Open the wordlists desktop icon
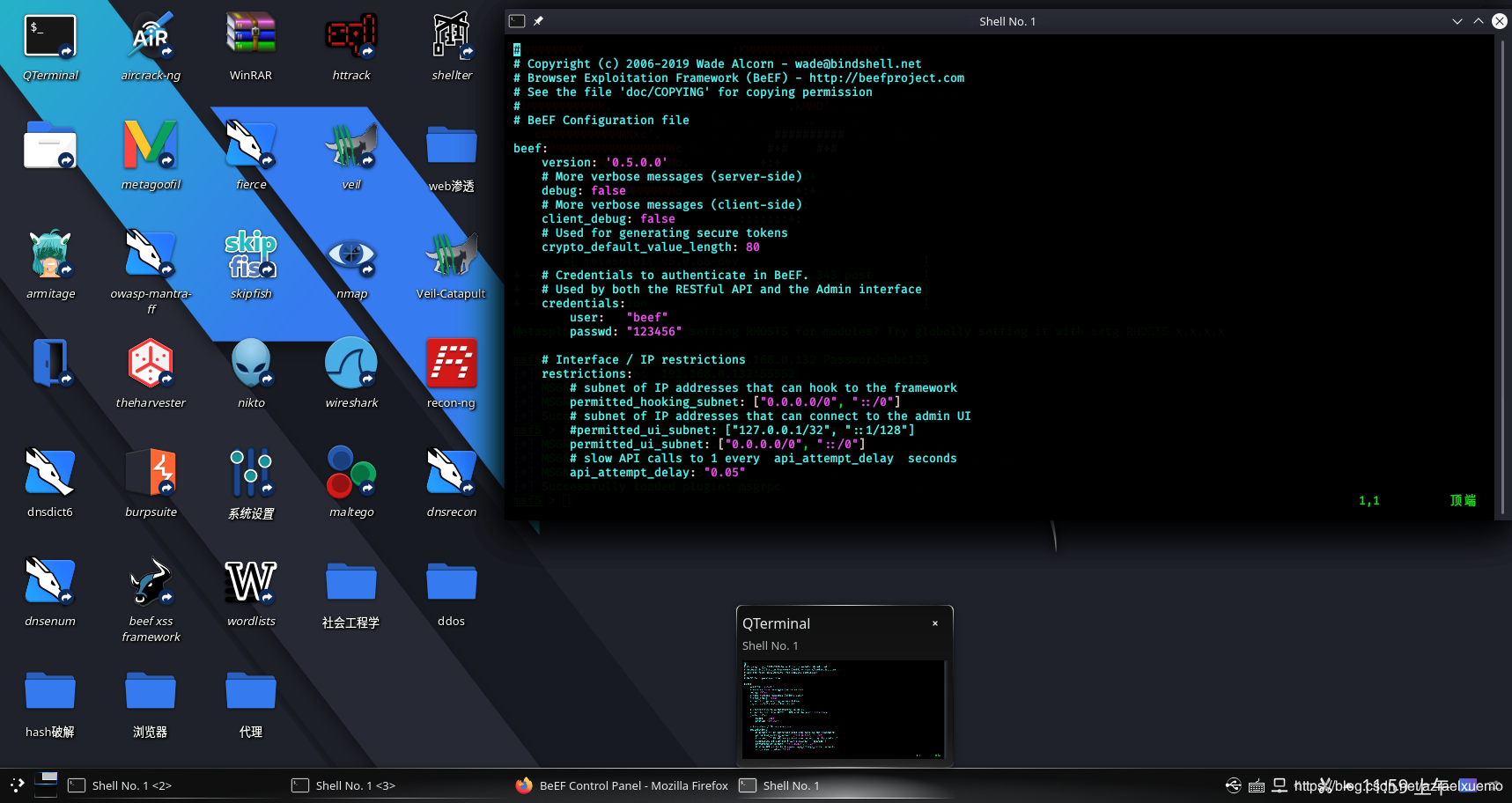1512x803 pixels. pos(251,593)
